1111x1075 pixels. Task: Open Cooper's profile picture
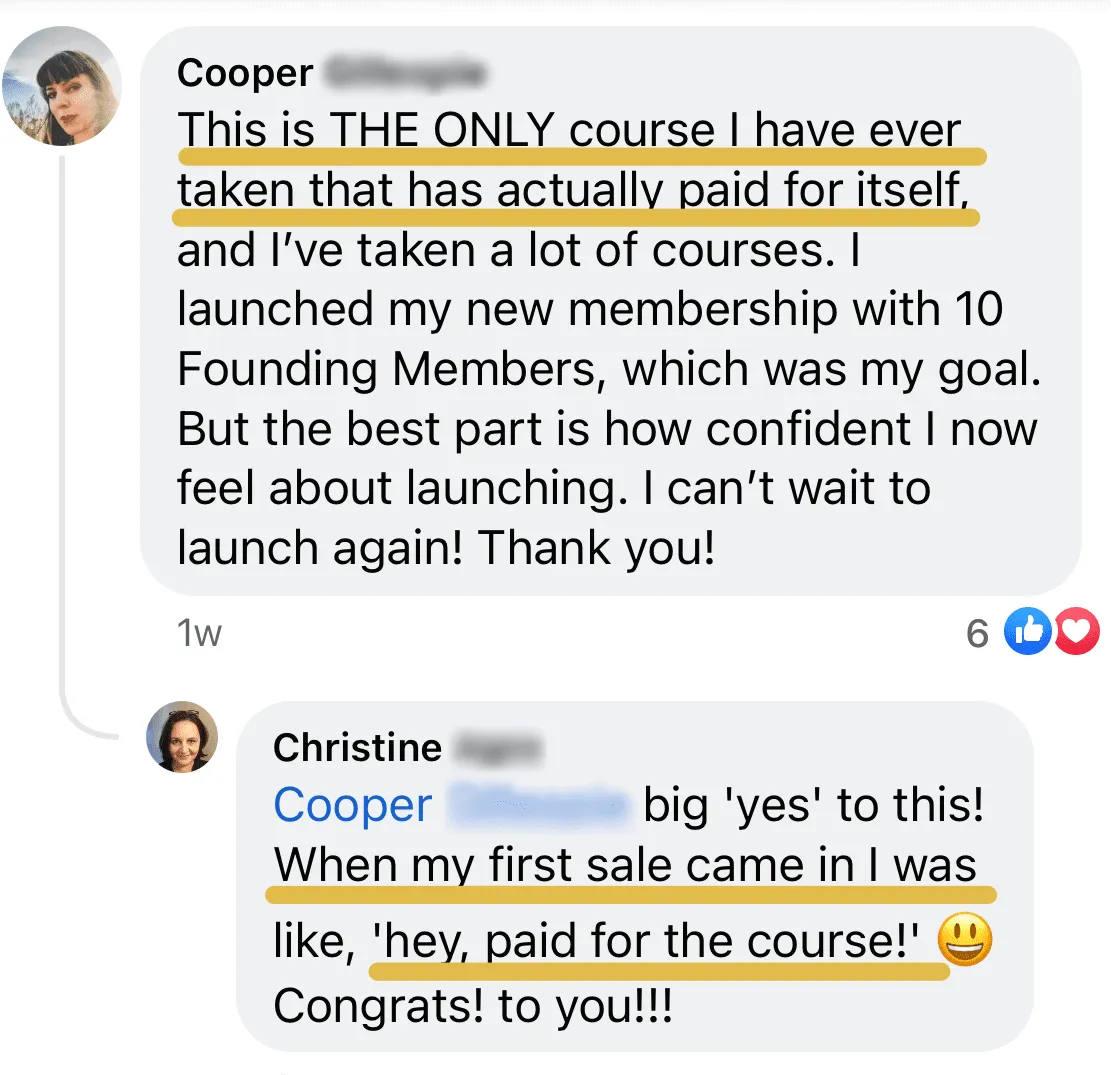pyautogui.click(x=62, y=86)
